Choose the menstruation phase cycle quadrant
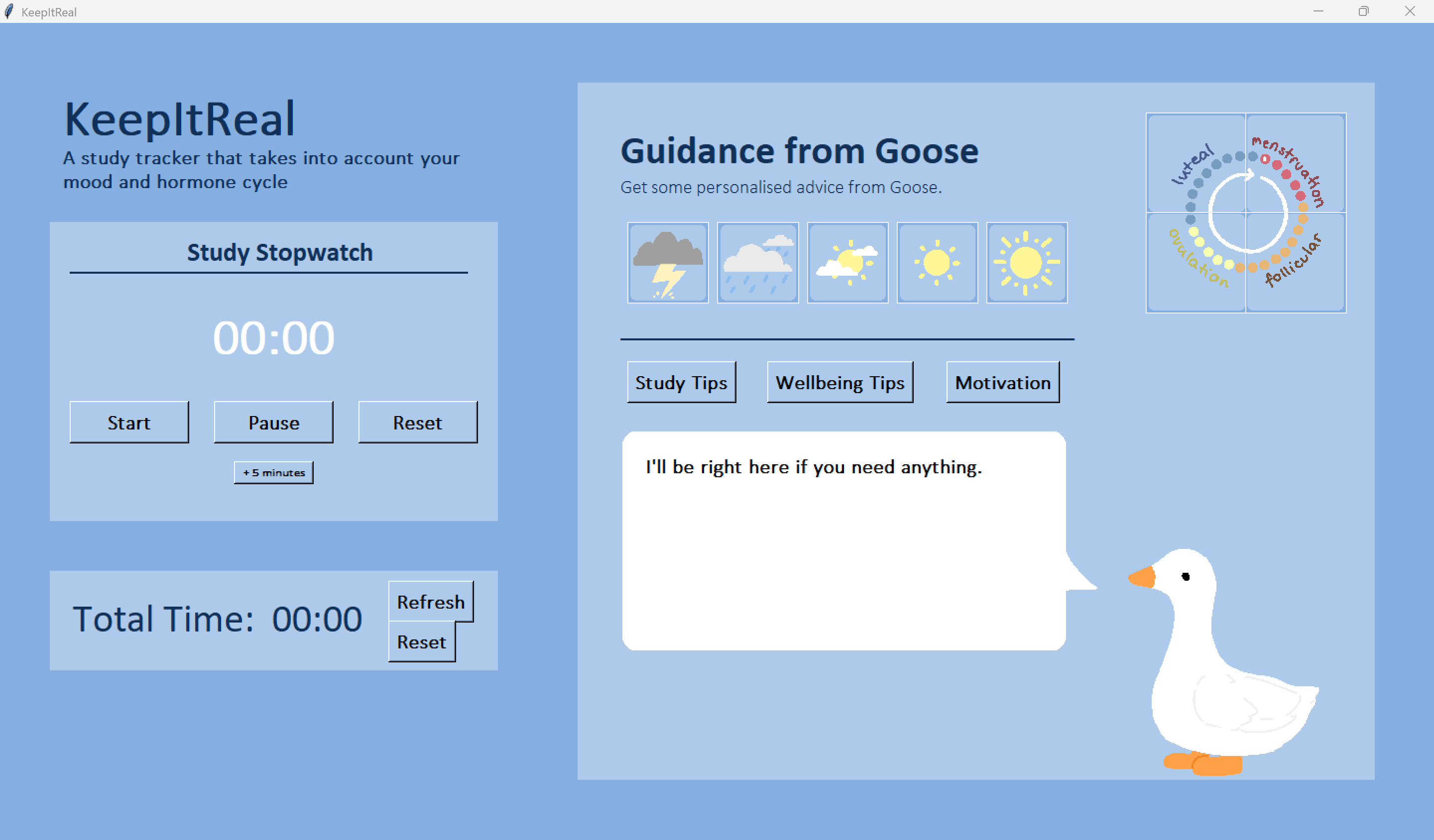Image resolution: width=1434 pixels, height=840 pixels. point(1296,163)
